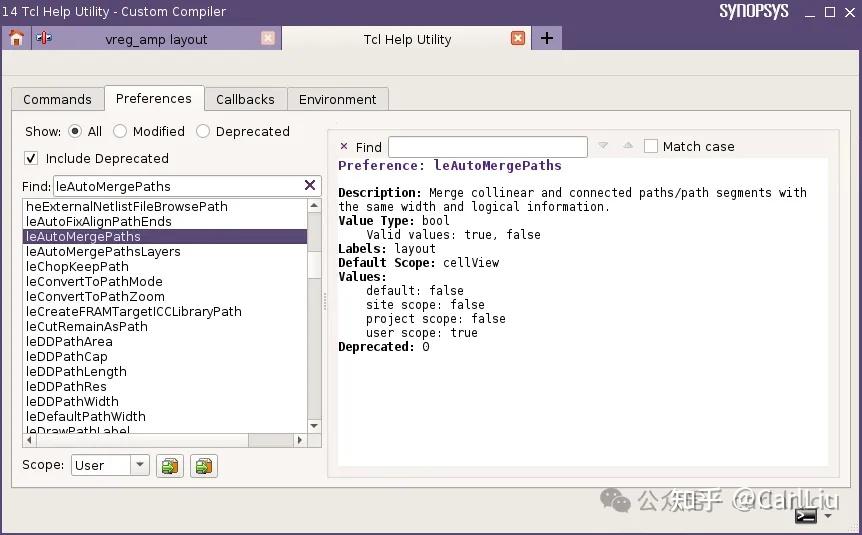Select the Deprecated radio button
Screen dimensions: 862x535
[x=203, y=131]
